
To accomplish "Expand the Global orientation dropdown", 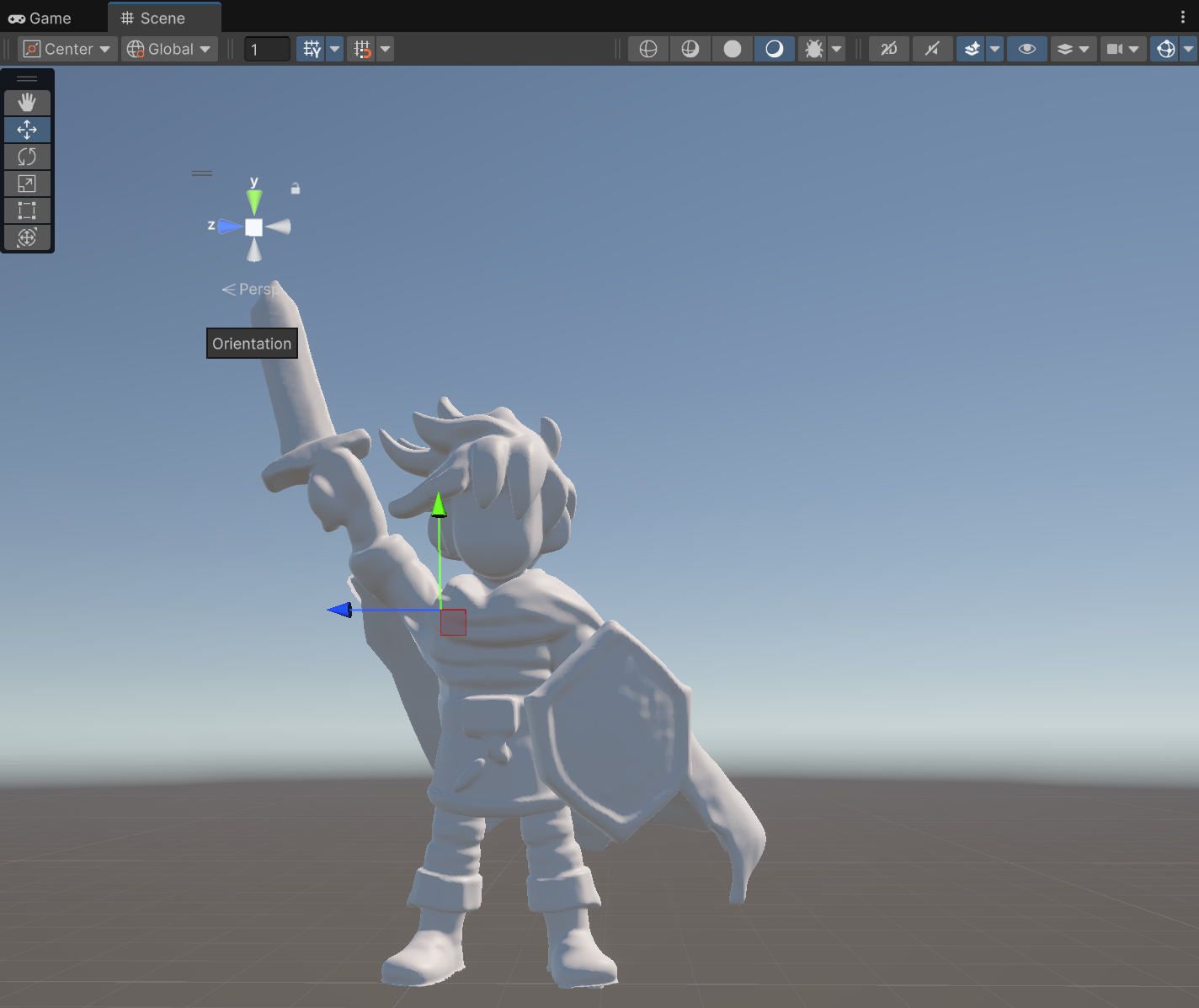I will [168, 49].
